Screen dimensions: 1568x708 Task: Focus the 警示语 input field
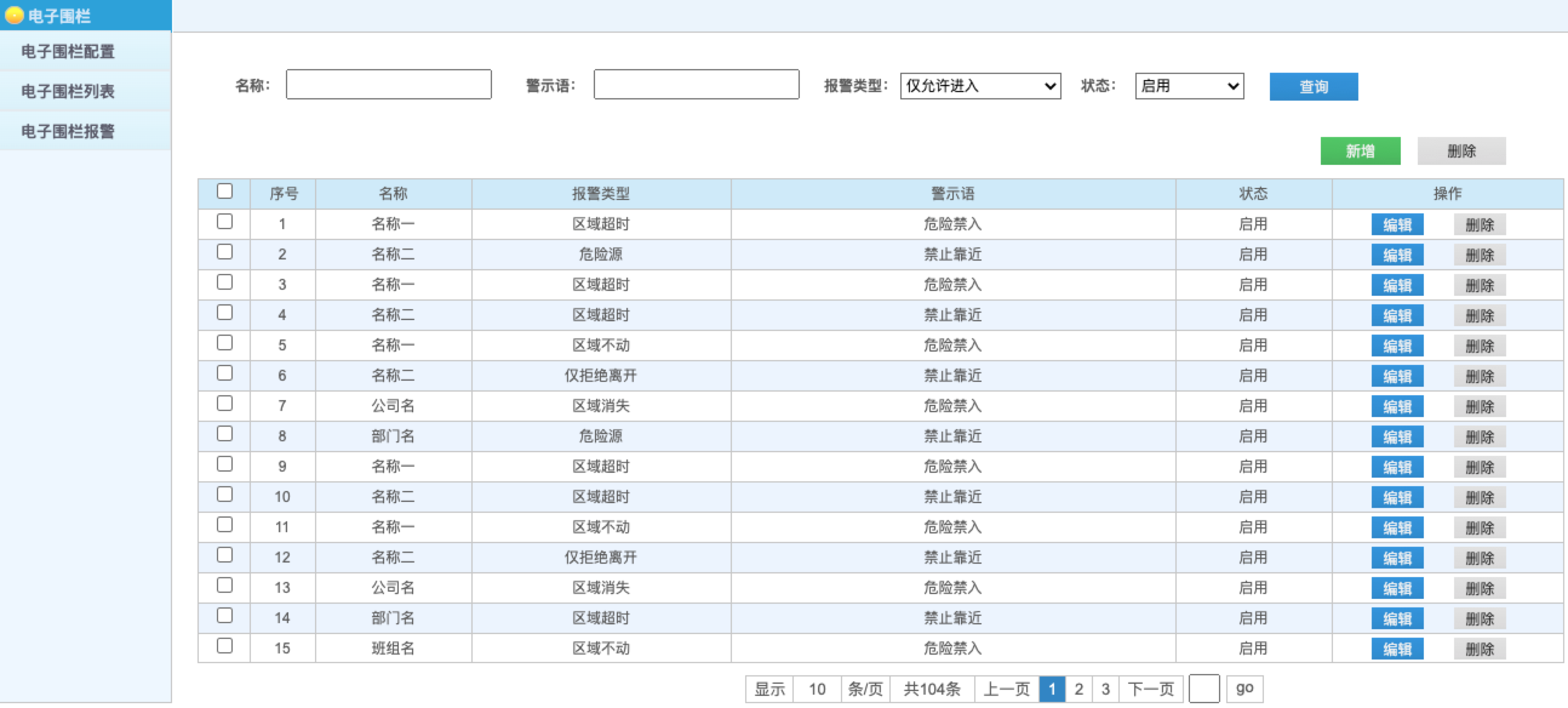(x=696, y=85)
